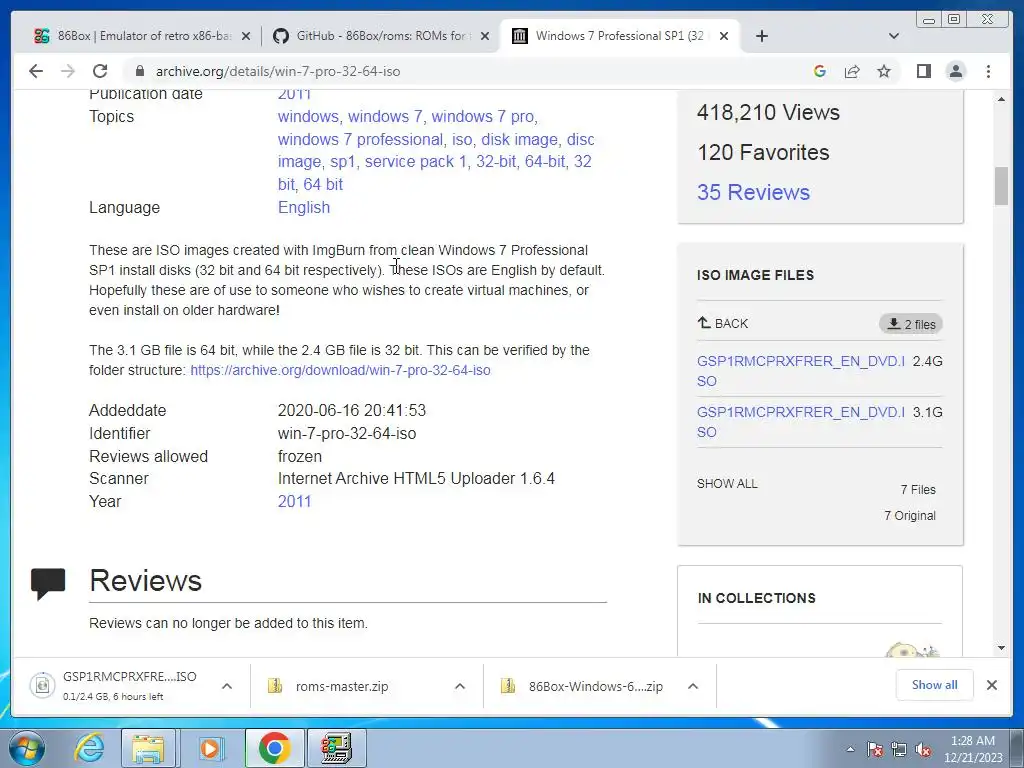Open Windows Explorer from taskbar
The height and width of the screenshot is (768, 1024).
pos(148,748)
